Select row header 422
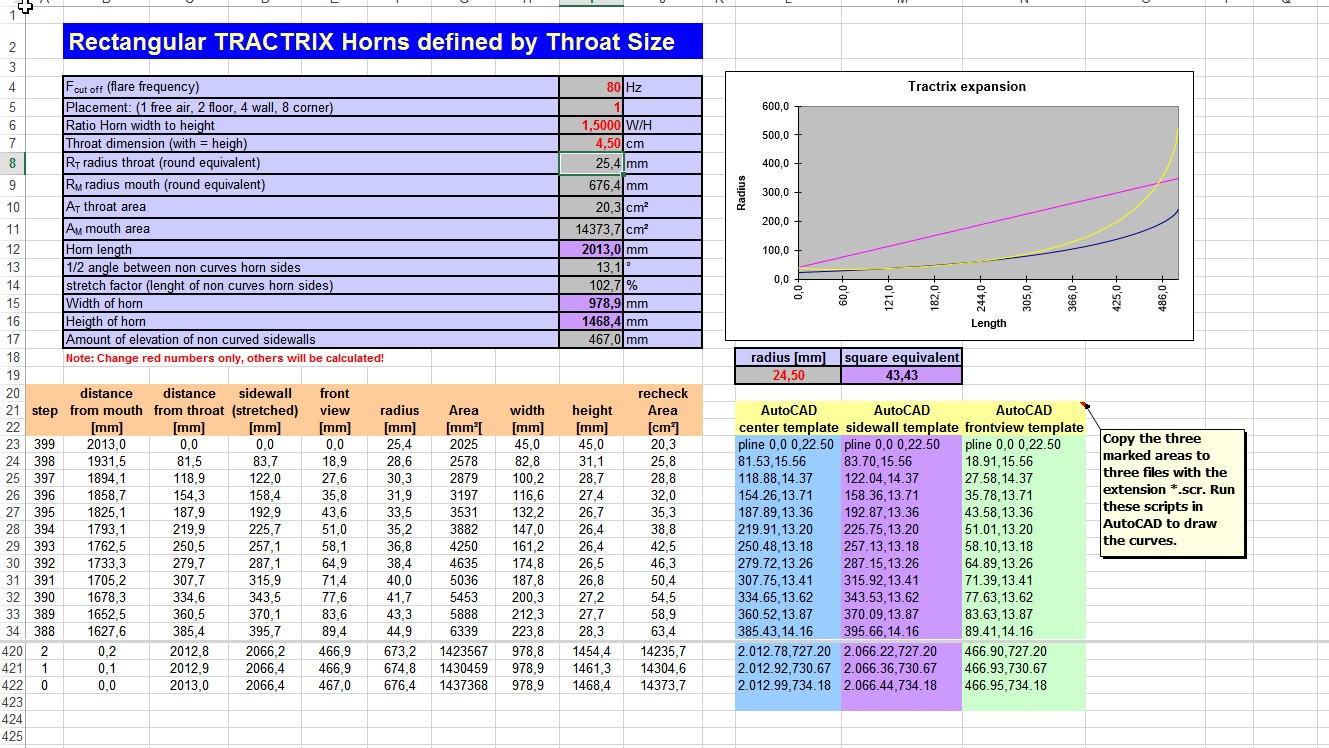 (12, 685)
